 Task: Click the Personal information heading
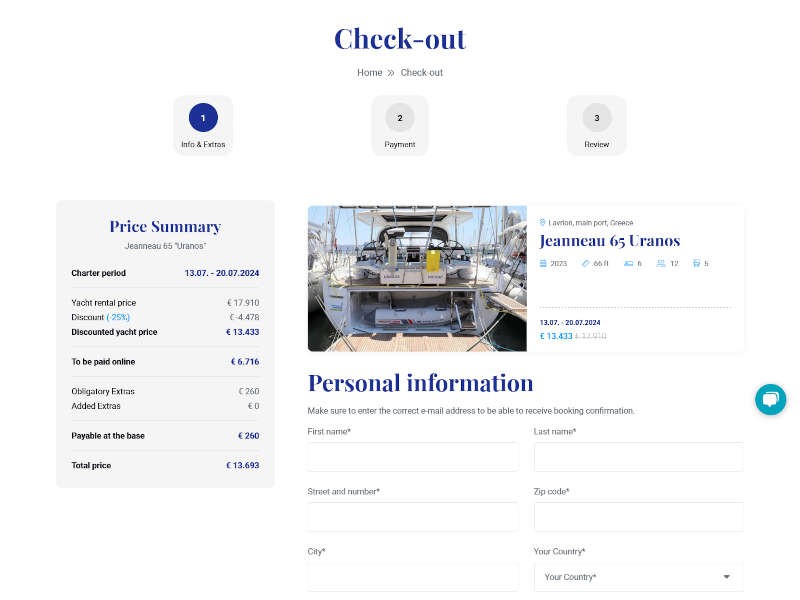point(421,383)
